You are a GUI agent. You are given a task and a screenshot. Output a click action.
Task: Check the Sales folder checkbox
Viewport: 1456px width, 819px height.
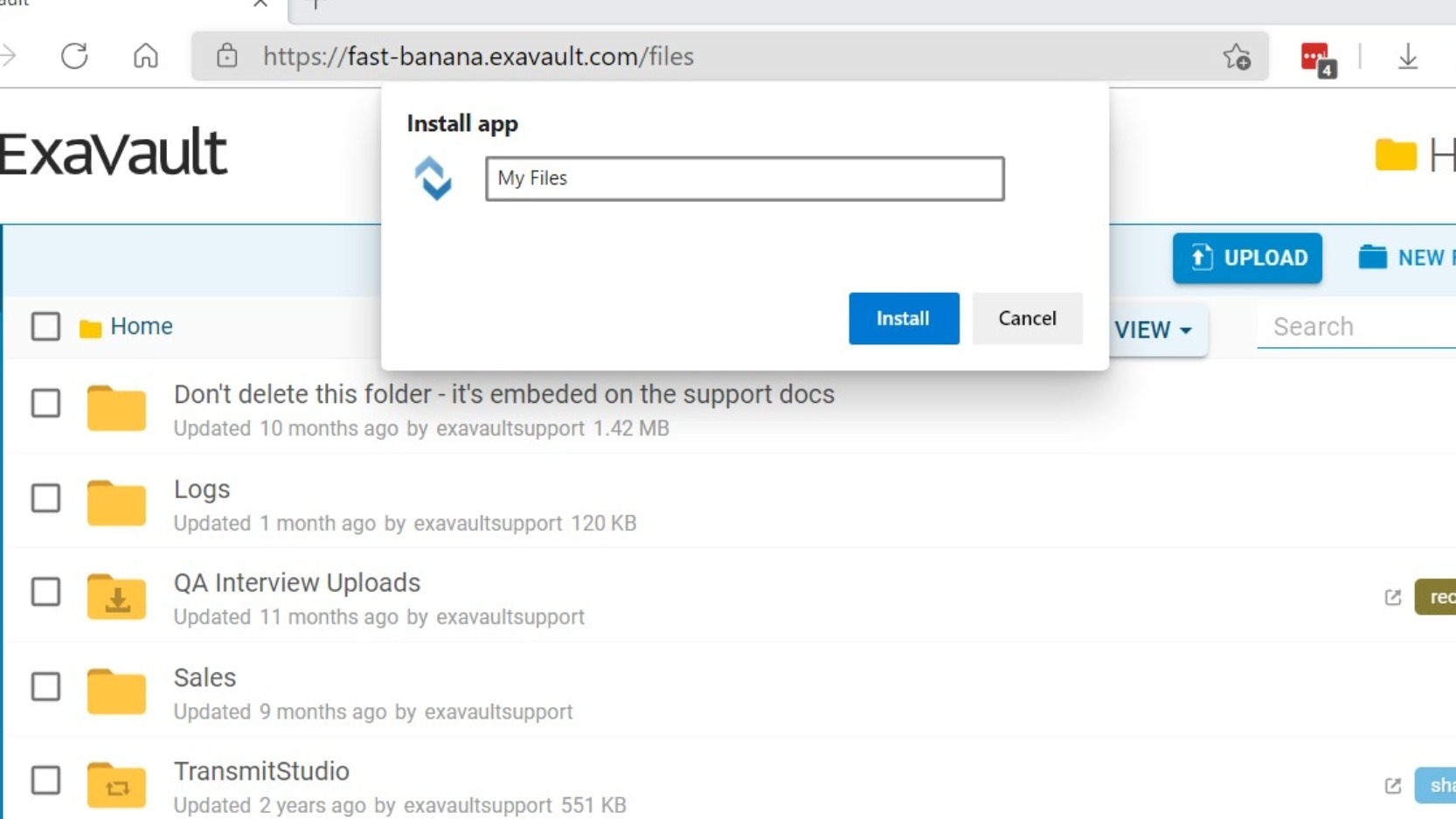[x=45, y=686]
